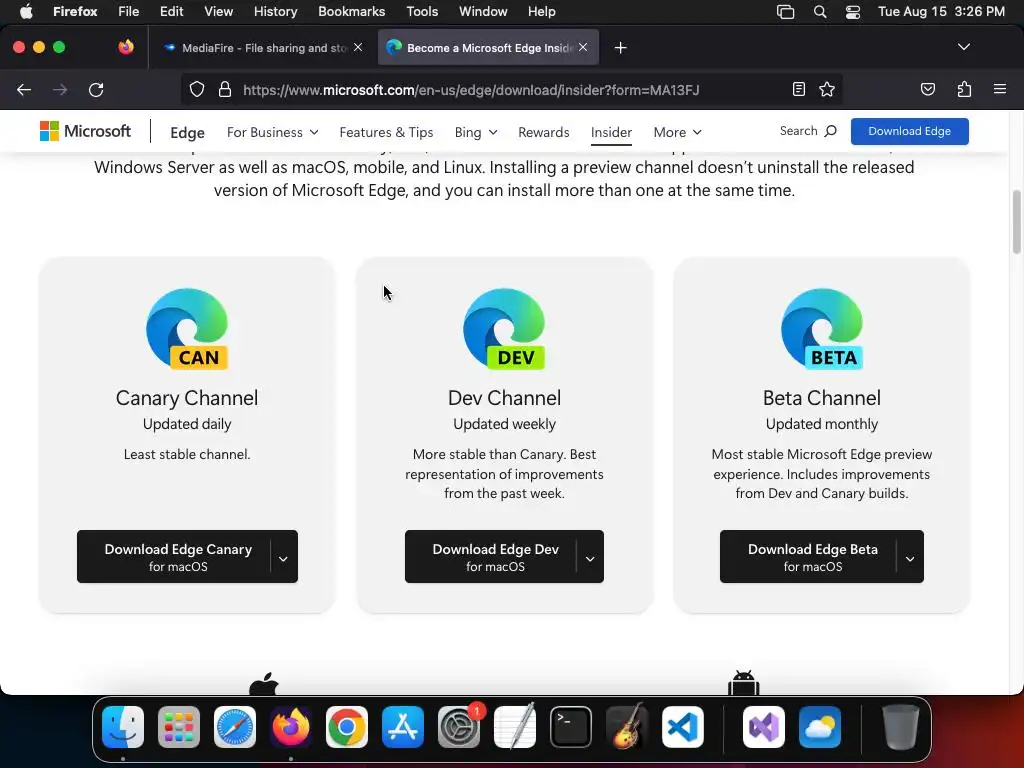This screenshot has height=768, width=1024.
Task: Go back with the browser back arrow
Action: tap(24, 89)
